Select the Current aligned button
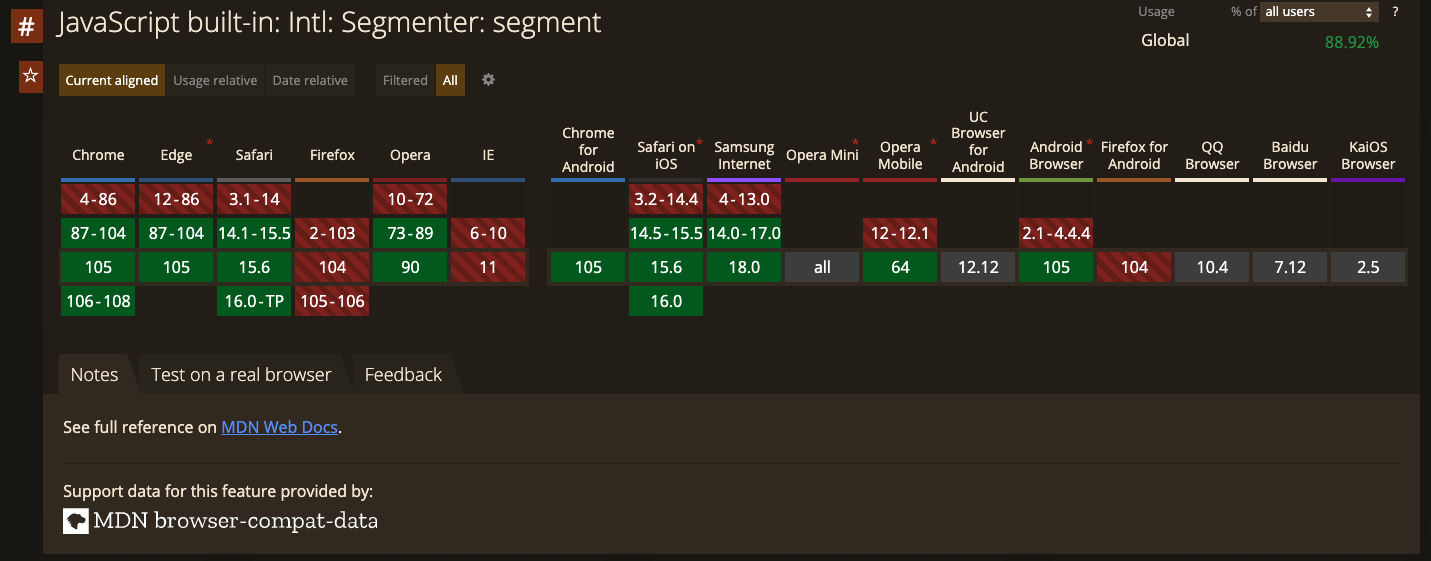Screen dimensions: 1431x561 coord(112,80)
